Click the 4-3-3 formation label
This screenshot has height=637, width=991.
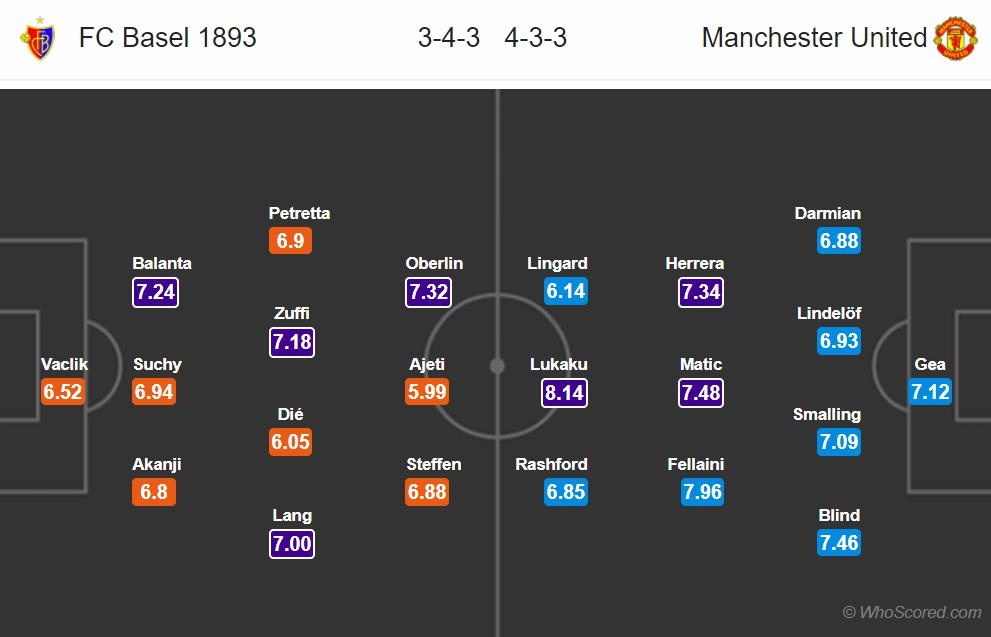pos(536,38)
